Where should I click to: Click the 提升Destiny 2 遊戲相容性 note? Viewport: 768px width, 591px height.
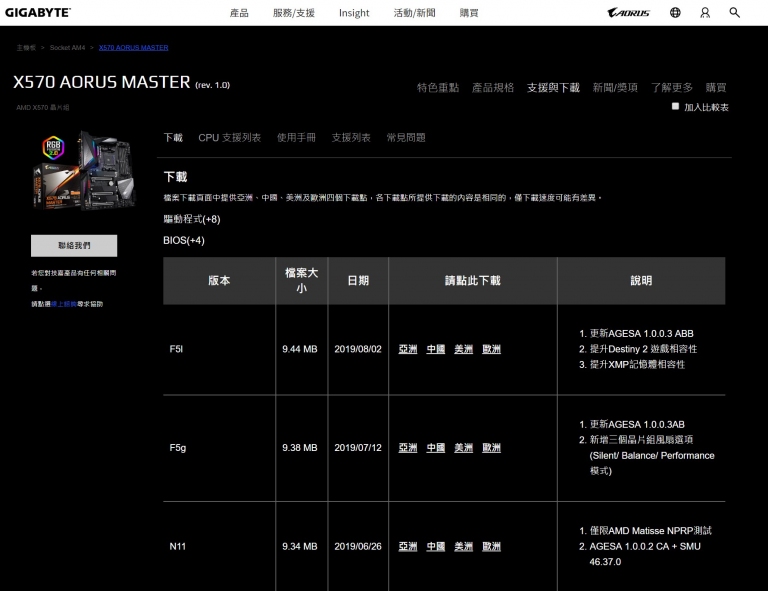tap(643, 349)
